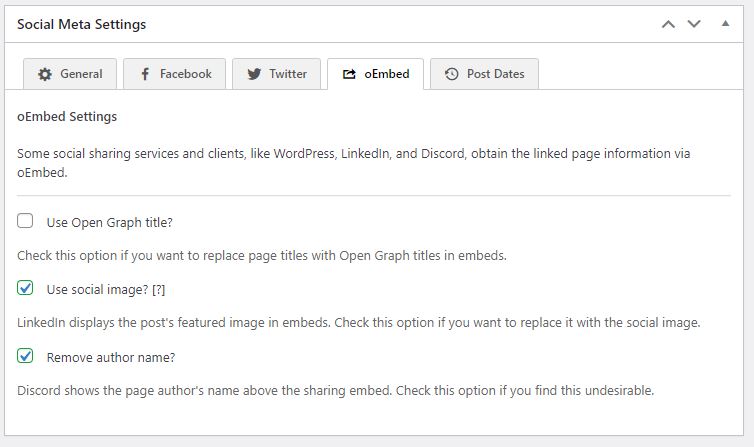Open the [?] help link for social image
This screenshot has height=447, width=754.
pos(157,290)
